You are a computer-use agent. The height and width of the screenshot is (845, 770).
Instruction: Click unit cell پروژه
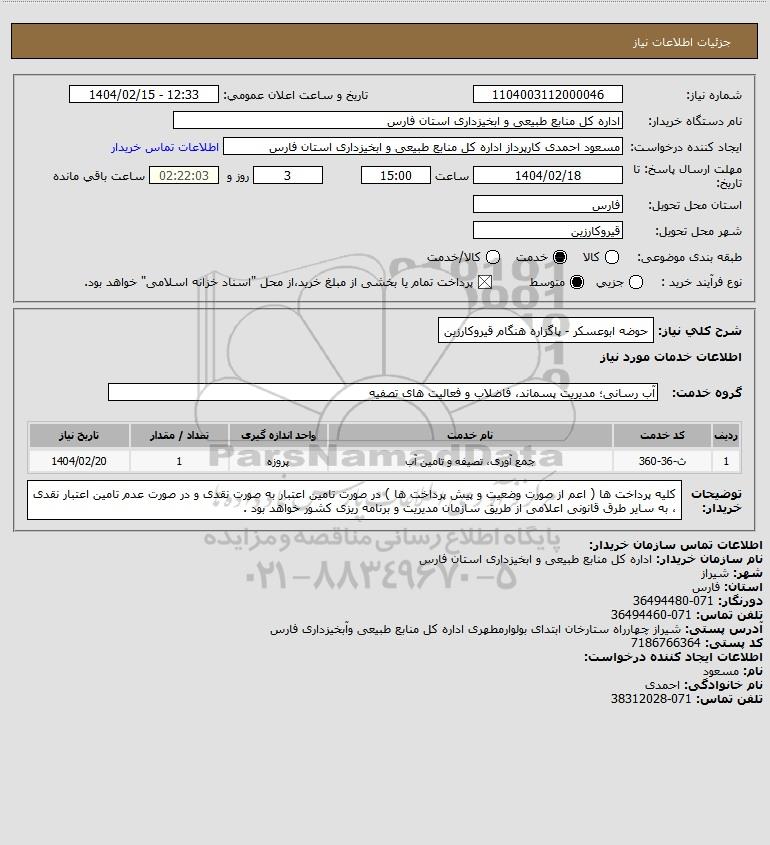(278, 461)
